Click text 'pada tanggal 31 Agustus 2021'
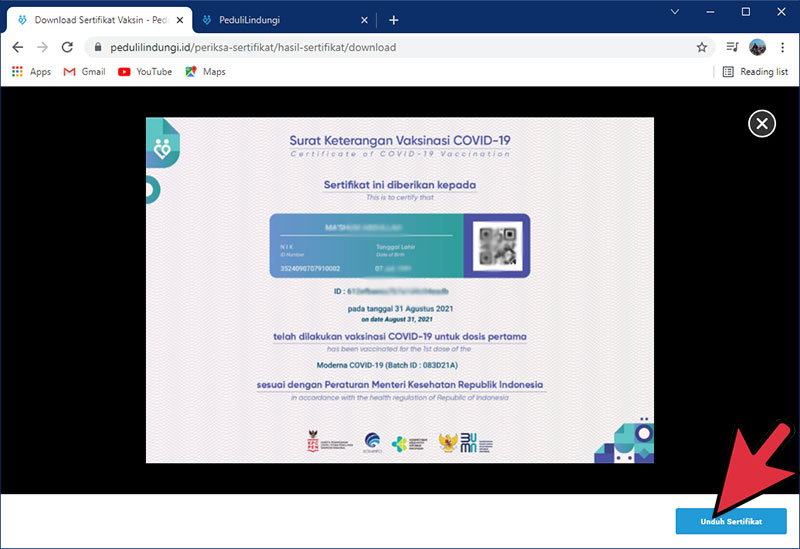This screenshot has height=549, width=800. coord(400,309)
